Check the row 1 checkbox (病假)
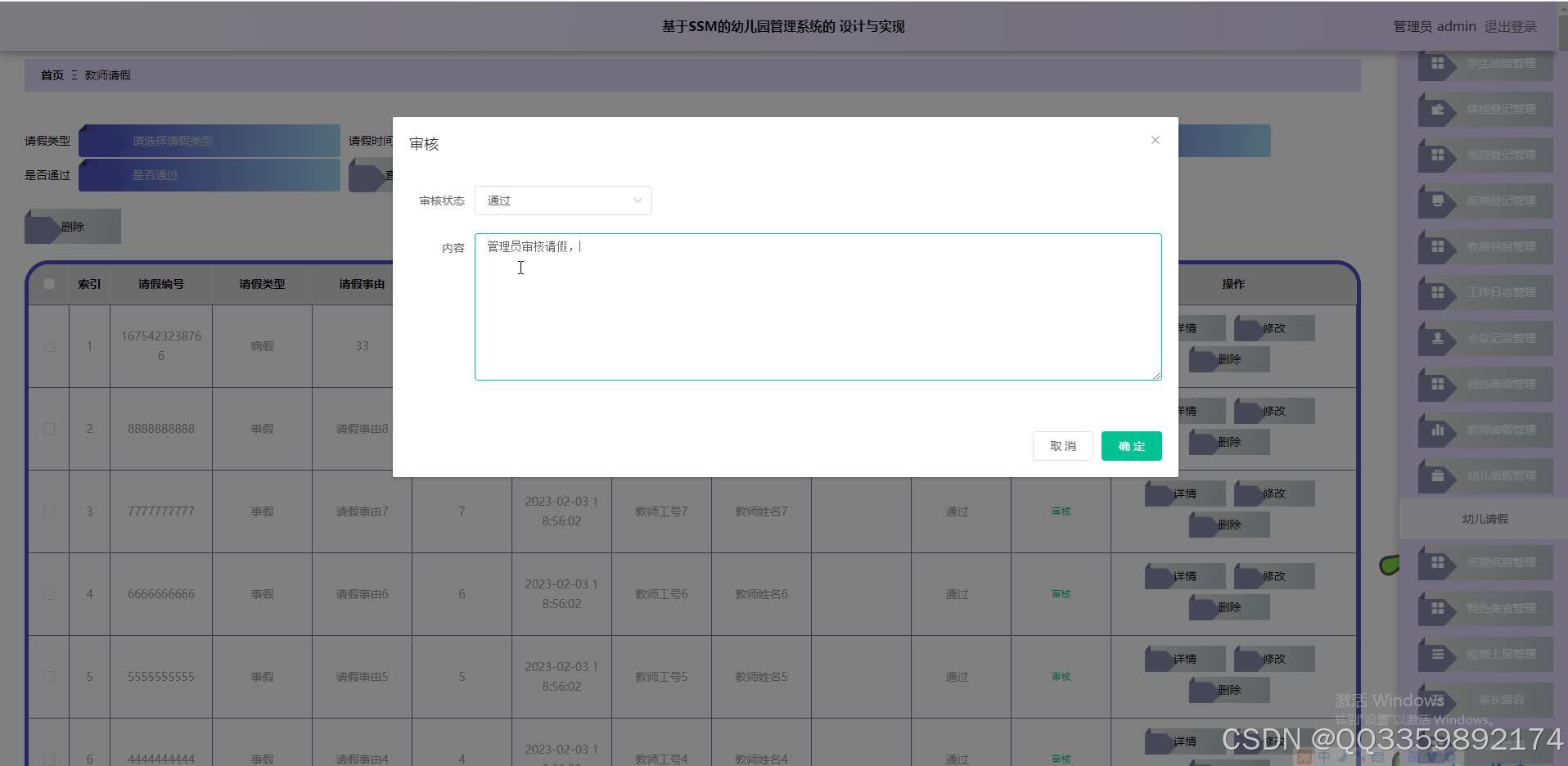This screenshot has height=766, width=1568. click(x=49, y=346)
